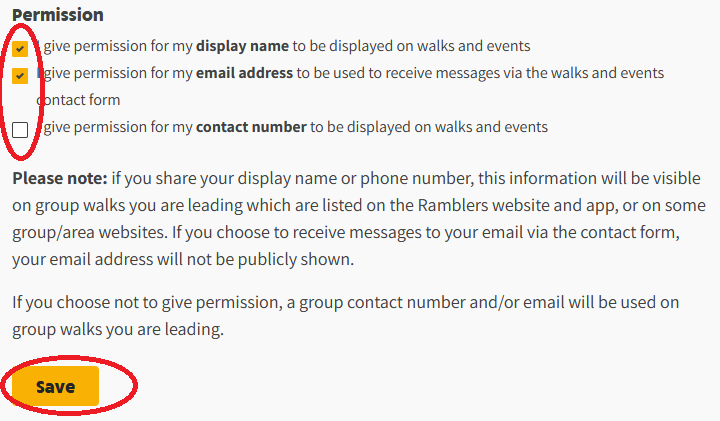Uncheck the display name permission checkbox
The height and width of the screenshot is (421, 720).
(x=20, y=48)
